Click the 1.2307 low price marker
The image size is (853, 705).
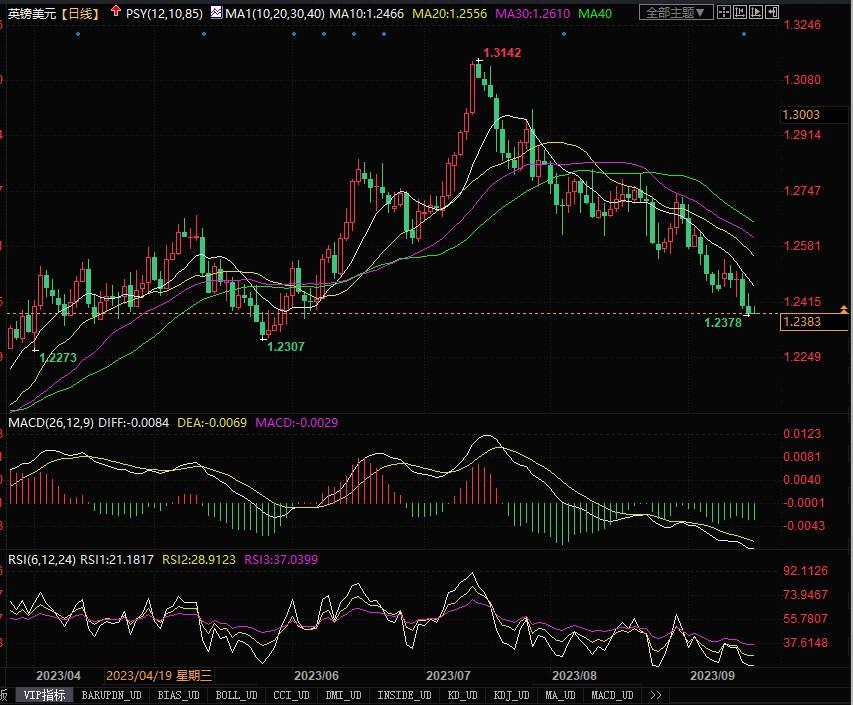286,347
